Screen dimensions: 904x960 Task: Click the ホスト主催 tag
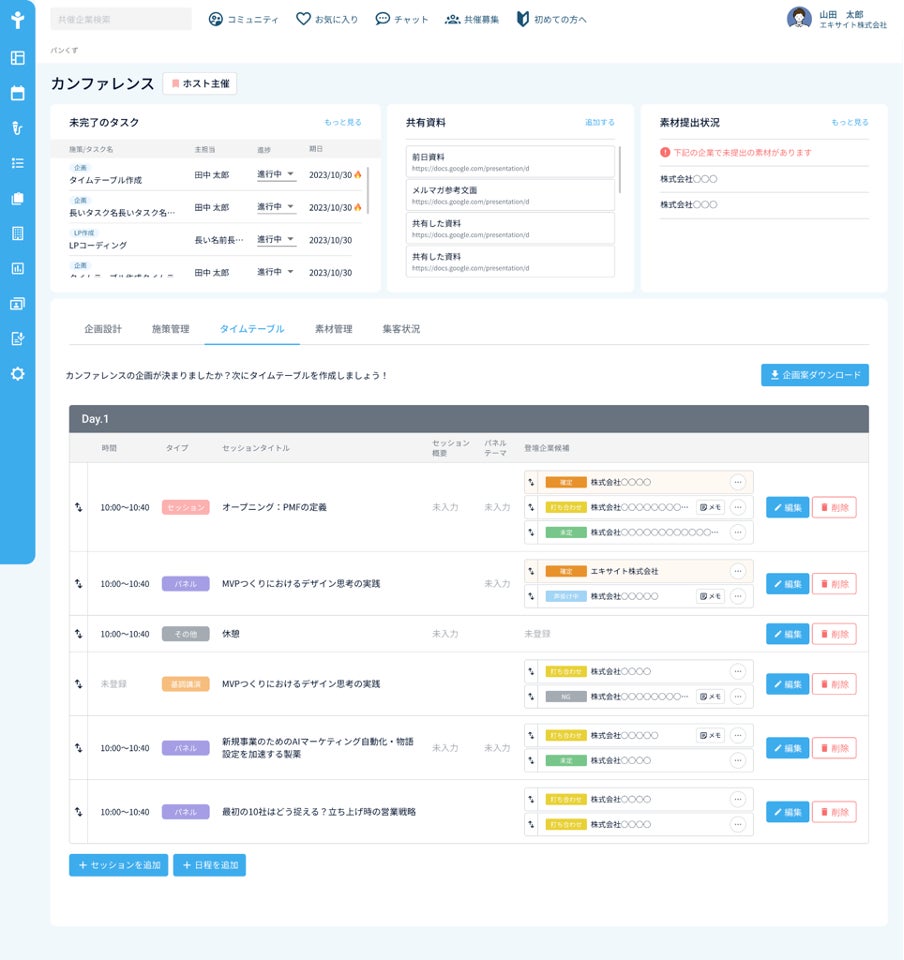pyautogui.click(x=200, y=83)
